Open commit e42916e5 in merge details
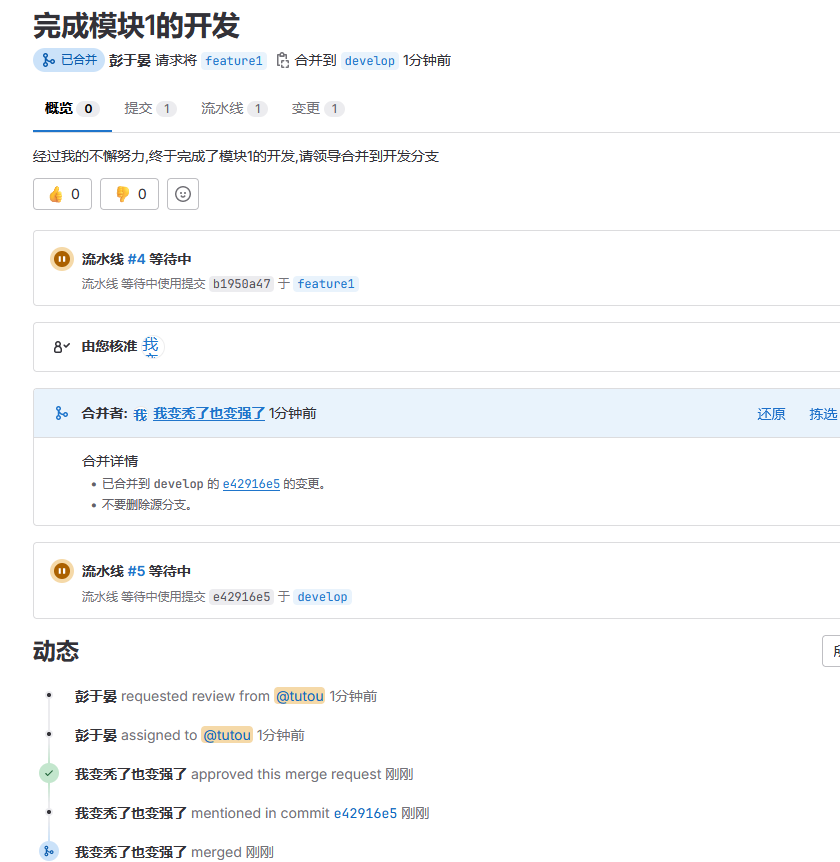Image resolution: width=840 pixels, height=862 pixels. pos(251,483)
